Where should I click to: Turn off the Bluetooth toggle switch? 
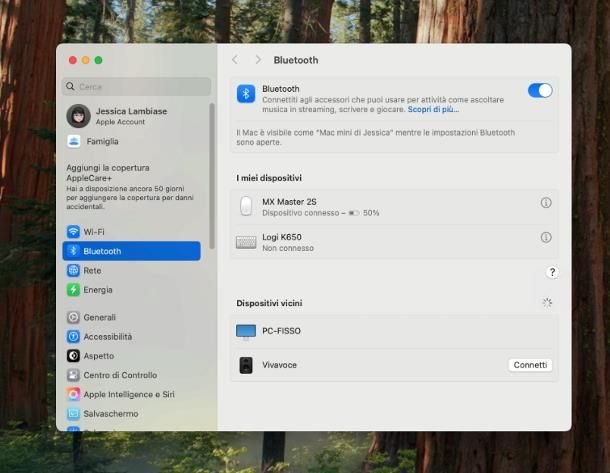[539, 91]
